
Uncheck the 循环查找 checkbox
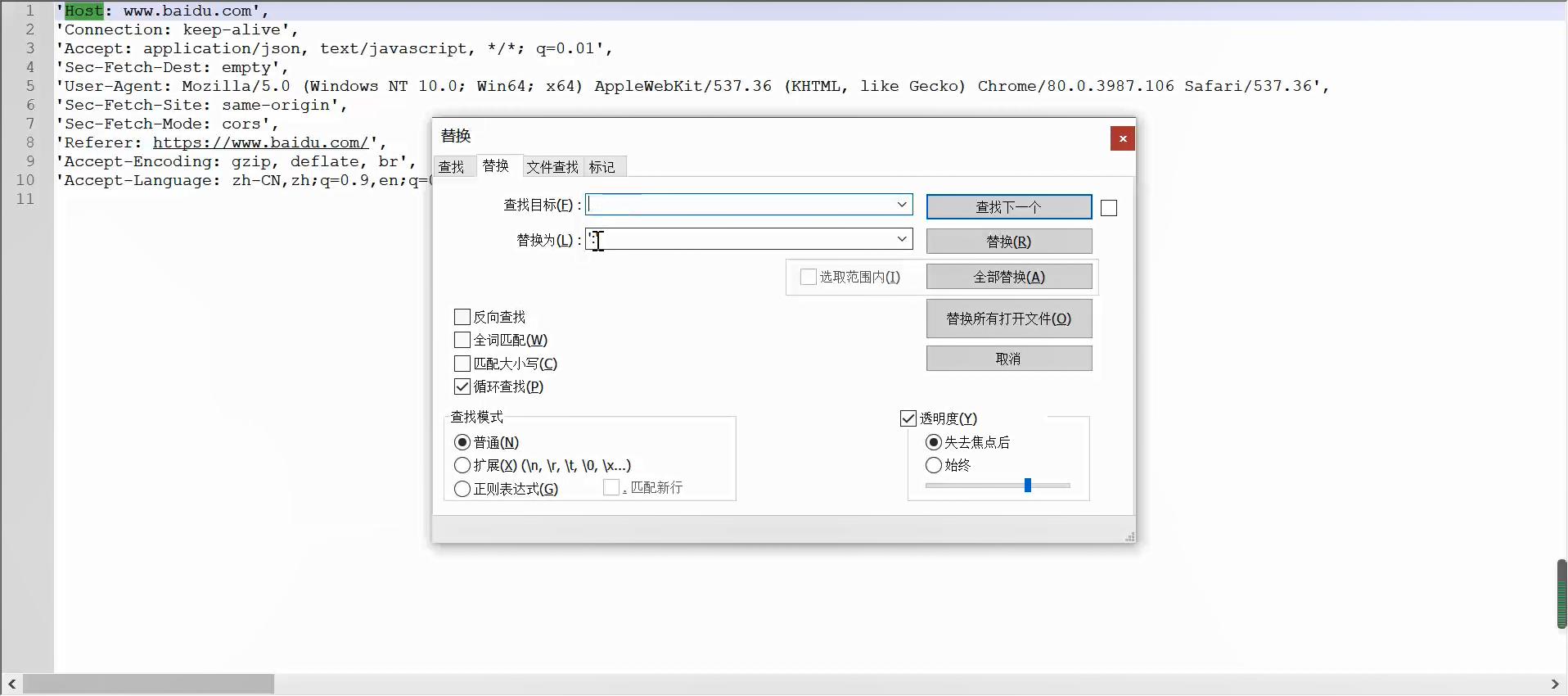(462, 386)
